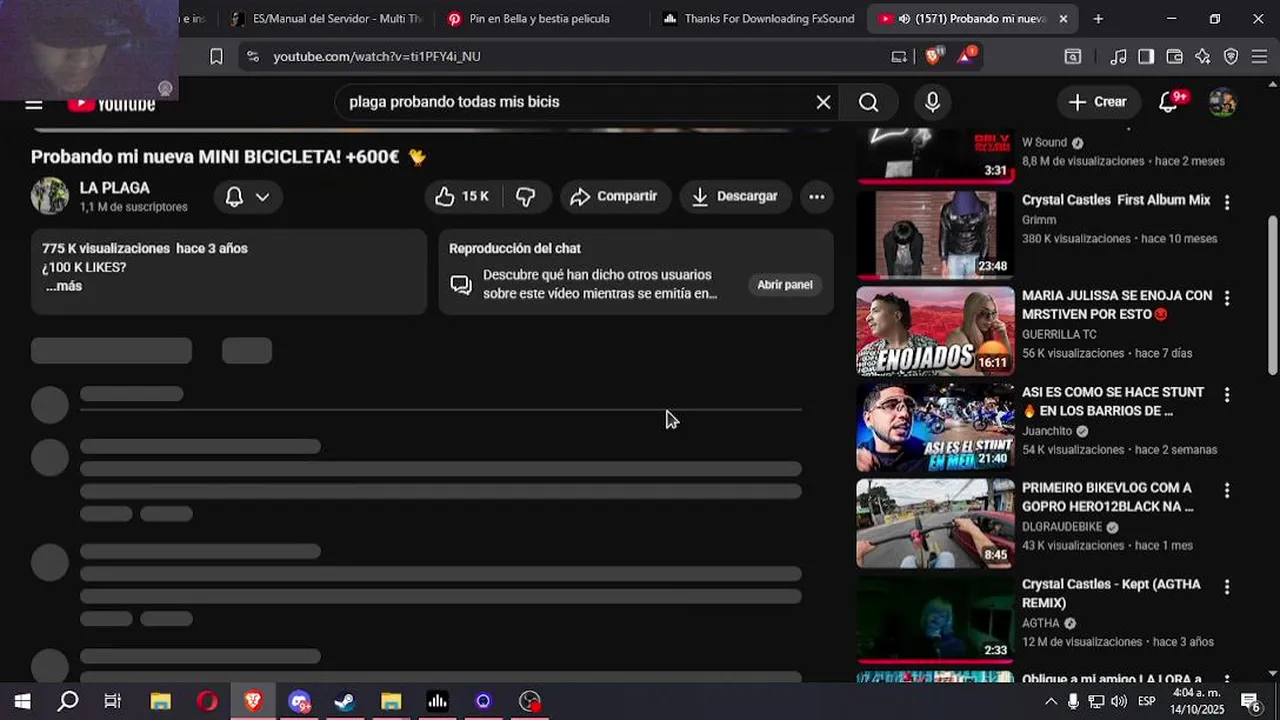The width and height of the screenshot is (1280, 720).
Task: Open the YouTube hamburger guide menu
Action: [x=34, y=104]
